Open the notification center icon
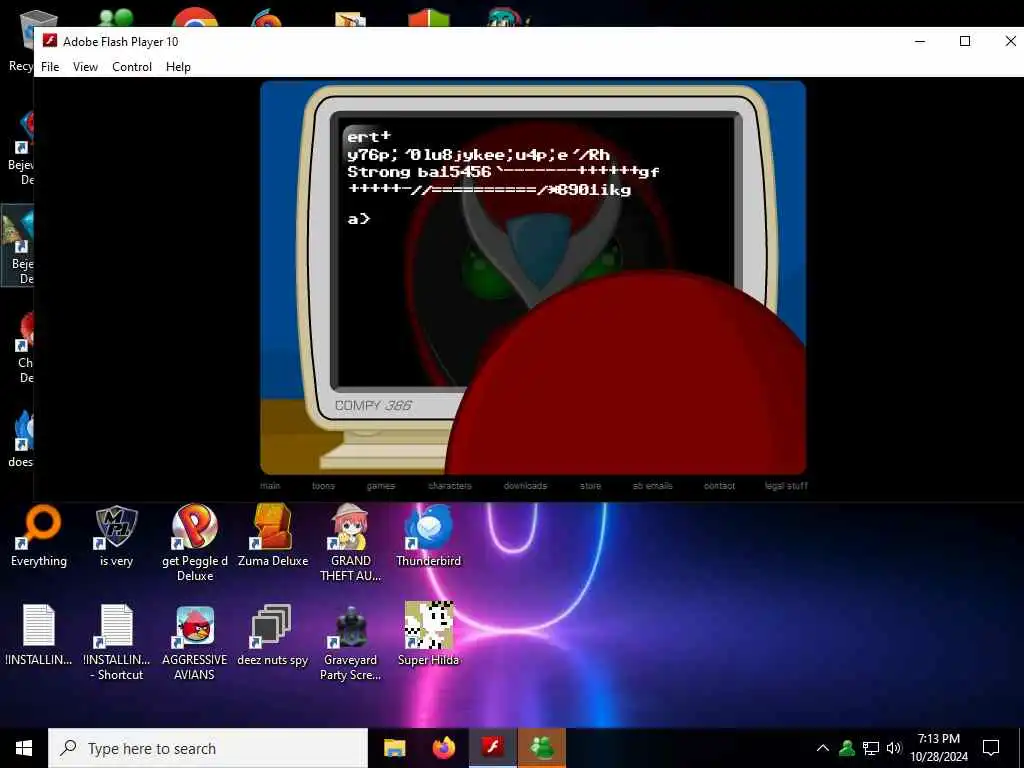The height and width of the screenshot is (768, 1024). tap(991, 748)
